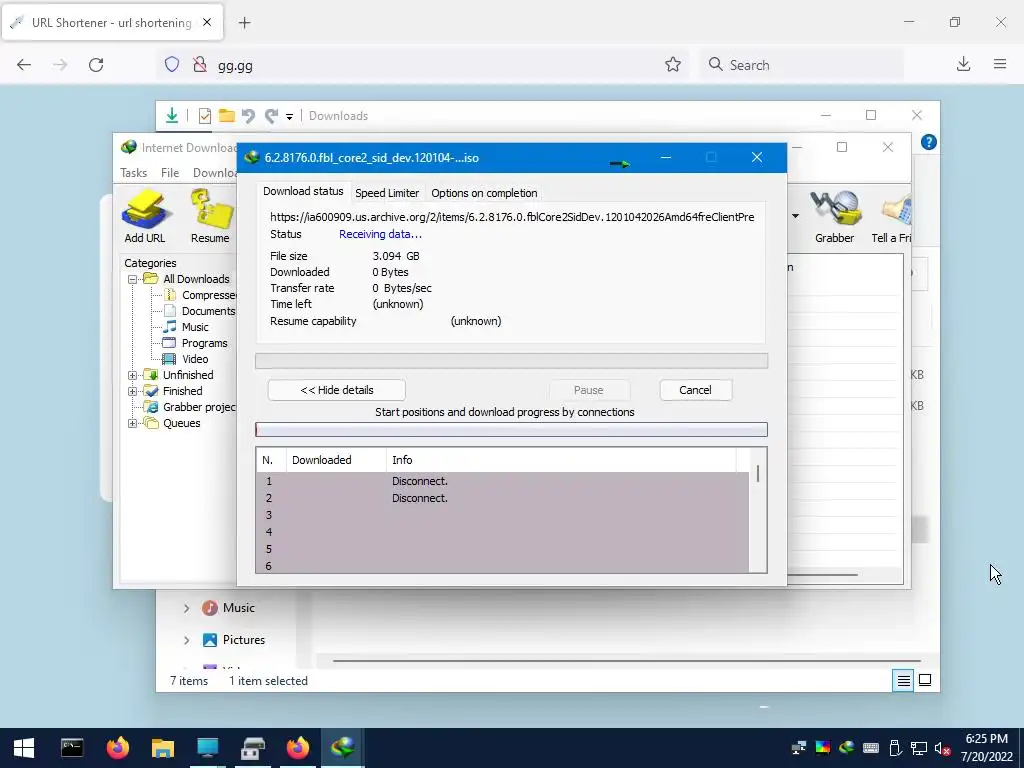Select the Grabber projects tree item
Viewport: 1024px width, 768px height.
click(x=191, y=408)
